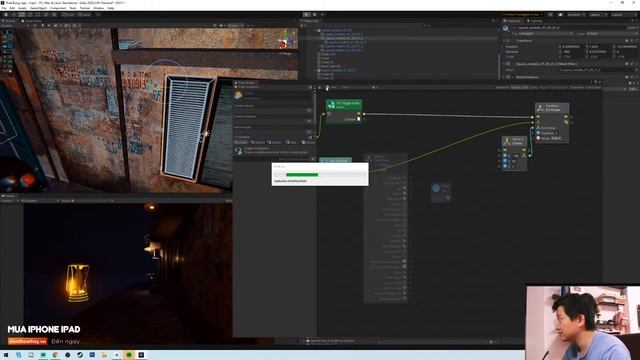Image resolution: width=640 pixels, height=360 pixels.
Task: Open the Layers dropdown
Action: 597,15
